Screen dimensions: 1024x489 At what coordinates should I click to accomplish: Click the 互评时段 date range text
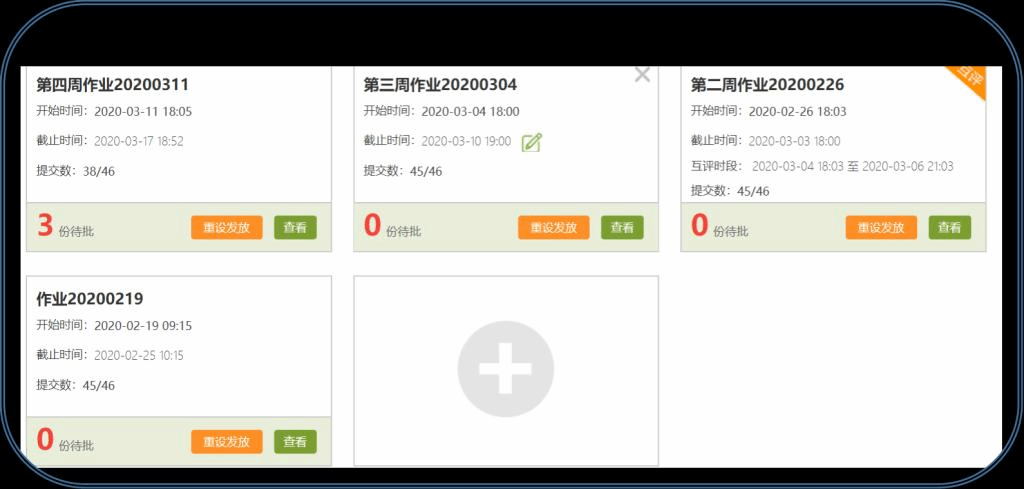pos(852,166)
